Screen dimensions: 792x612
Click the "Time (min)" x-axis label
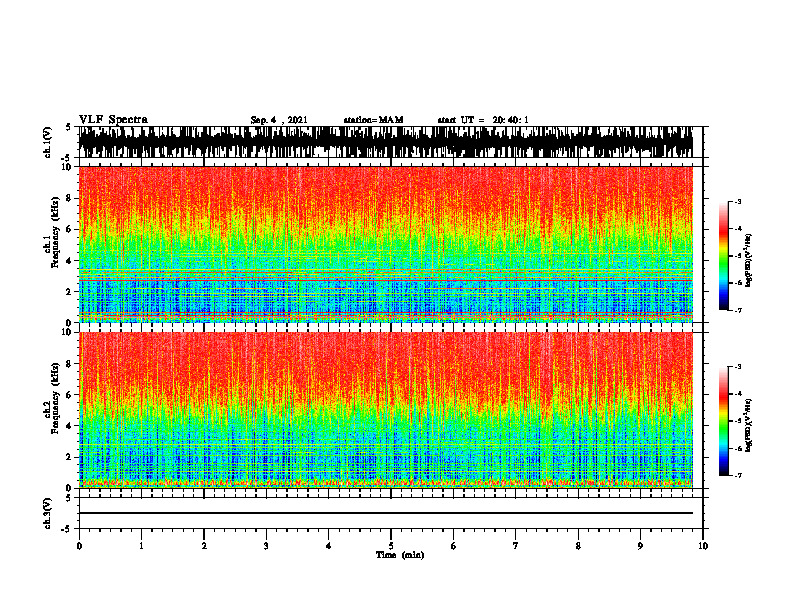[400, 555]
